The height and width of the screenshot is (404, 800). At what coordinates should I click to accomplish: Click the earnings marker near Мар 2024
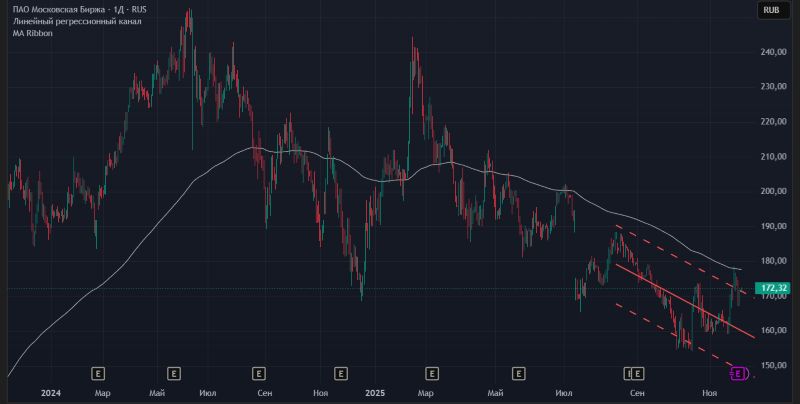pyautogui.click(x=98, y=374)
